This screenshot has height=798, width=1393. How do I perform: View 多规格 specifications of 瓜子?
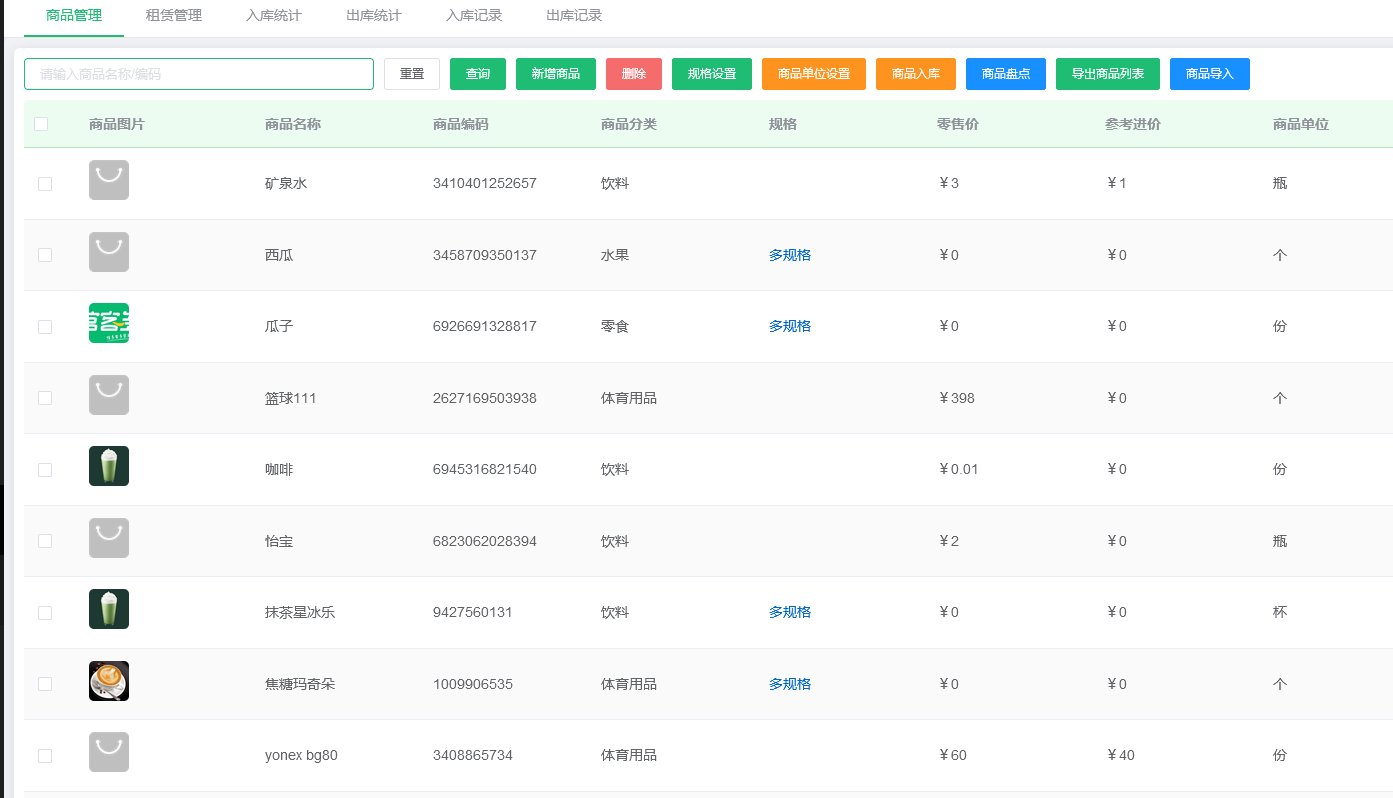coord(790,325)
